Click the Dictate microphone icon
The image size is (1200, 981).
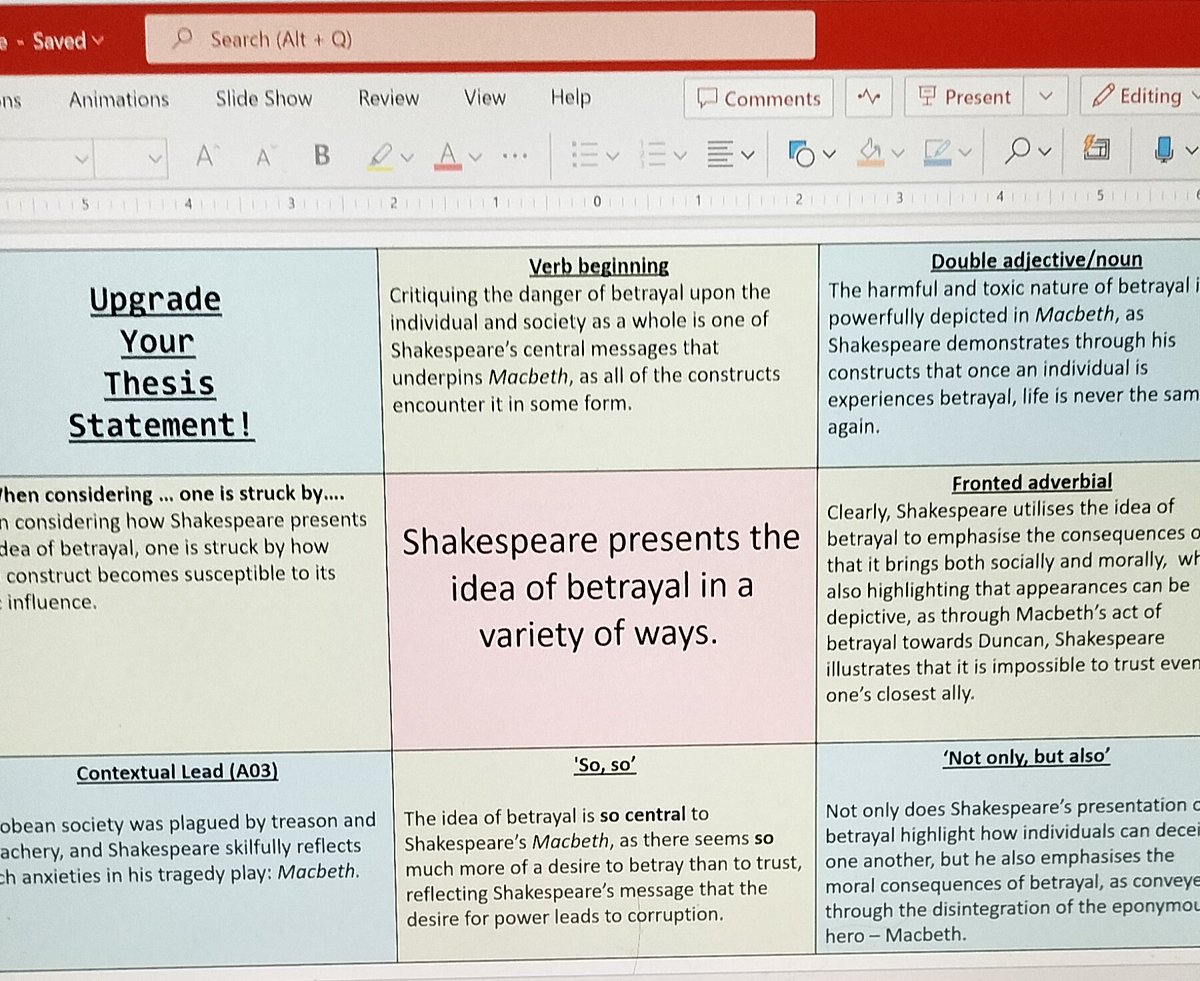[x=1163, y=150]
